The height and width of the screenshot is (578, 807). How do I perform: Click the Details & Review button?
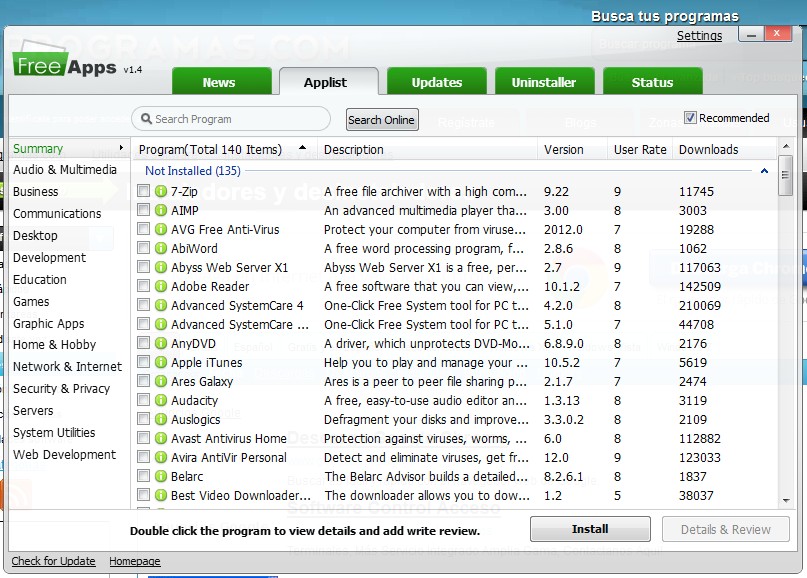click(x=726, y=529)
